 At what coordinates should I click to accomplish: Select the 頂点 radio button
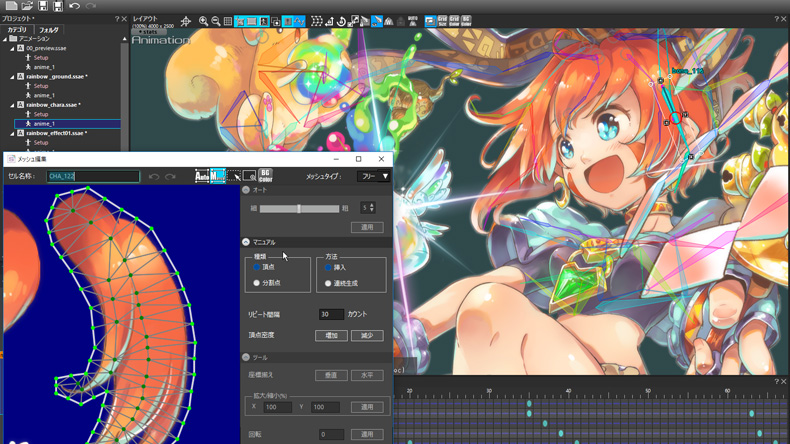pyautogui.click(x=256, y=267)
